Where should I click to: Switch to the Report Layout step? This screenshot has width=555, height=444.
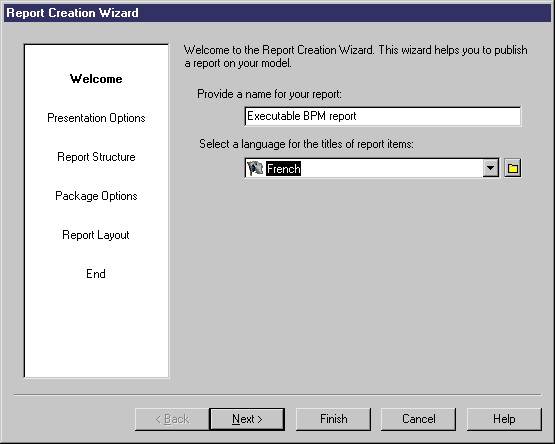pos(96,235)
